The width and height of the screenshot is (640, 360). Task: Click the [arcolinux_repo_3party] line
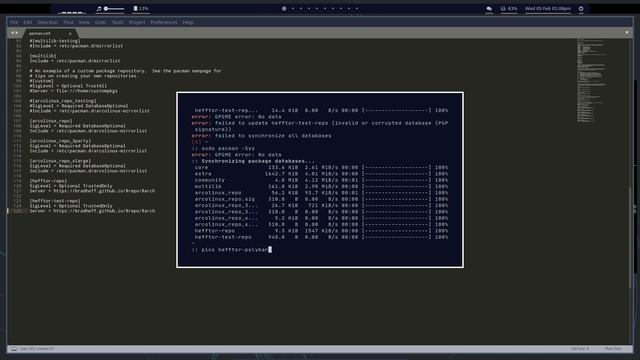60,141
